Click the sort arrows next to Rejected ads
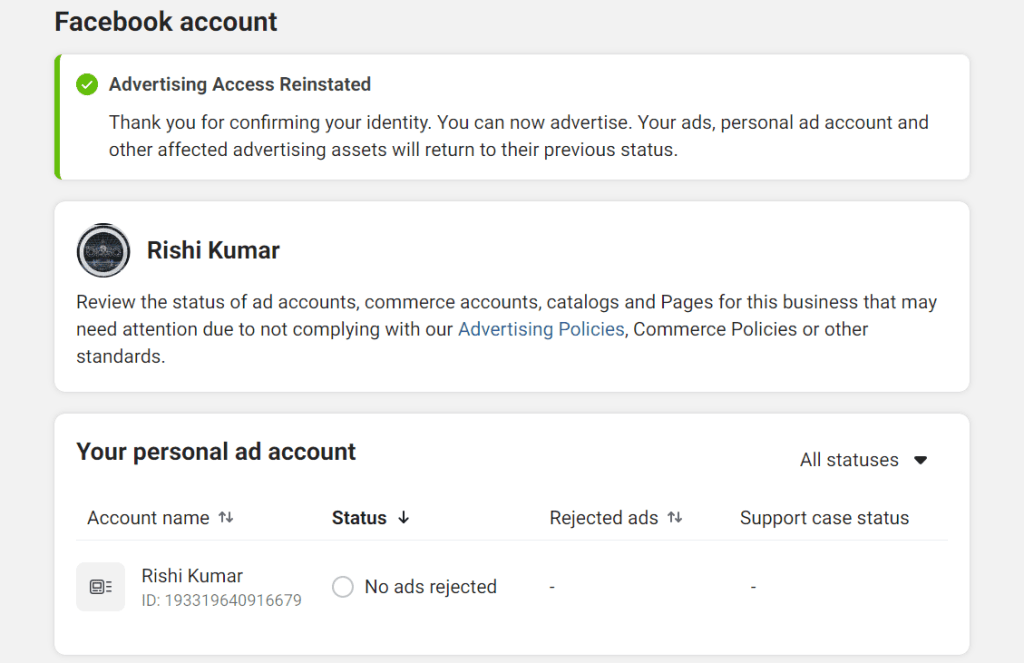This screenshot has width=1024, height=663. 675,517
